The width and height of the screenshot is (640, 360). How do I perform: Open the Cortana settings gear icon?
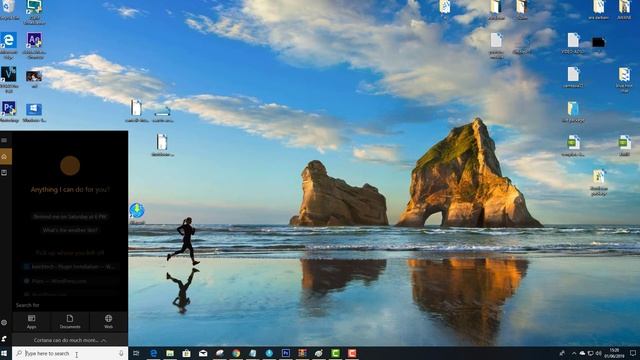tap(4, 322)
